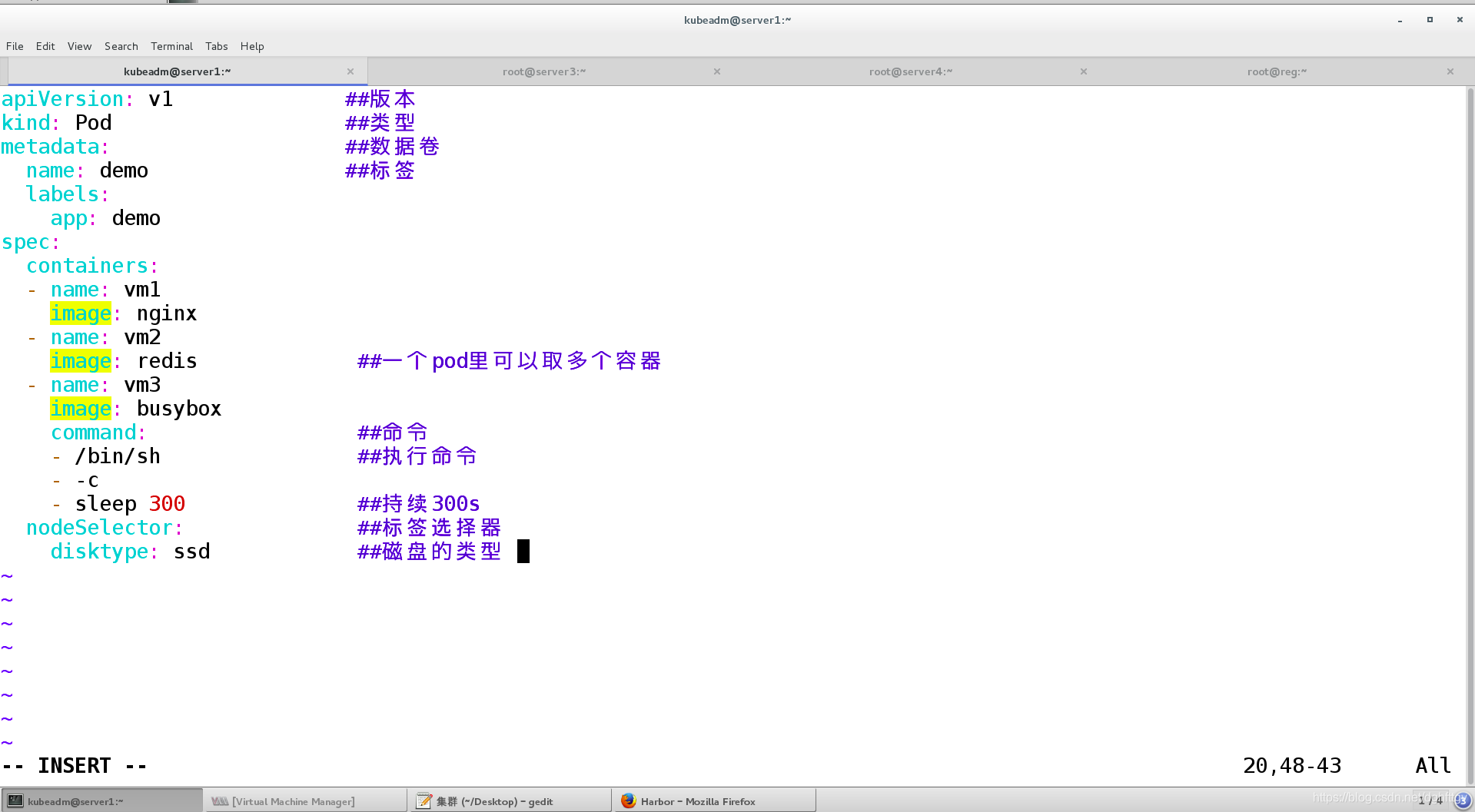Click the terminal icon in the taskbar
This screenshot has width=1475, height=812.
point(15,801)
